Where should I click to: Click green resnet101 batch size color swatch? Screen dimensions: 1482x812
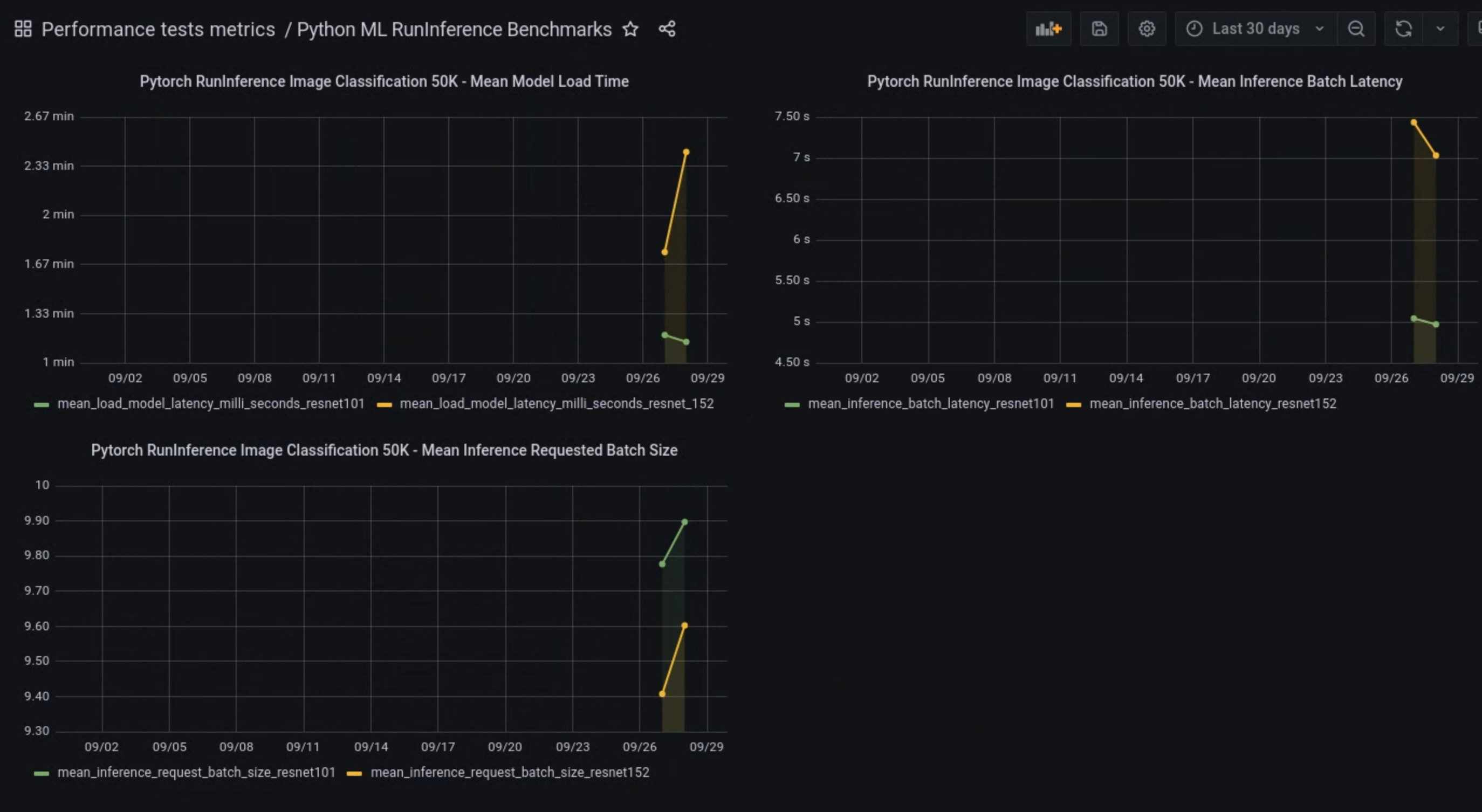pos(42,774)
